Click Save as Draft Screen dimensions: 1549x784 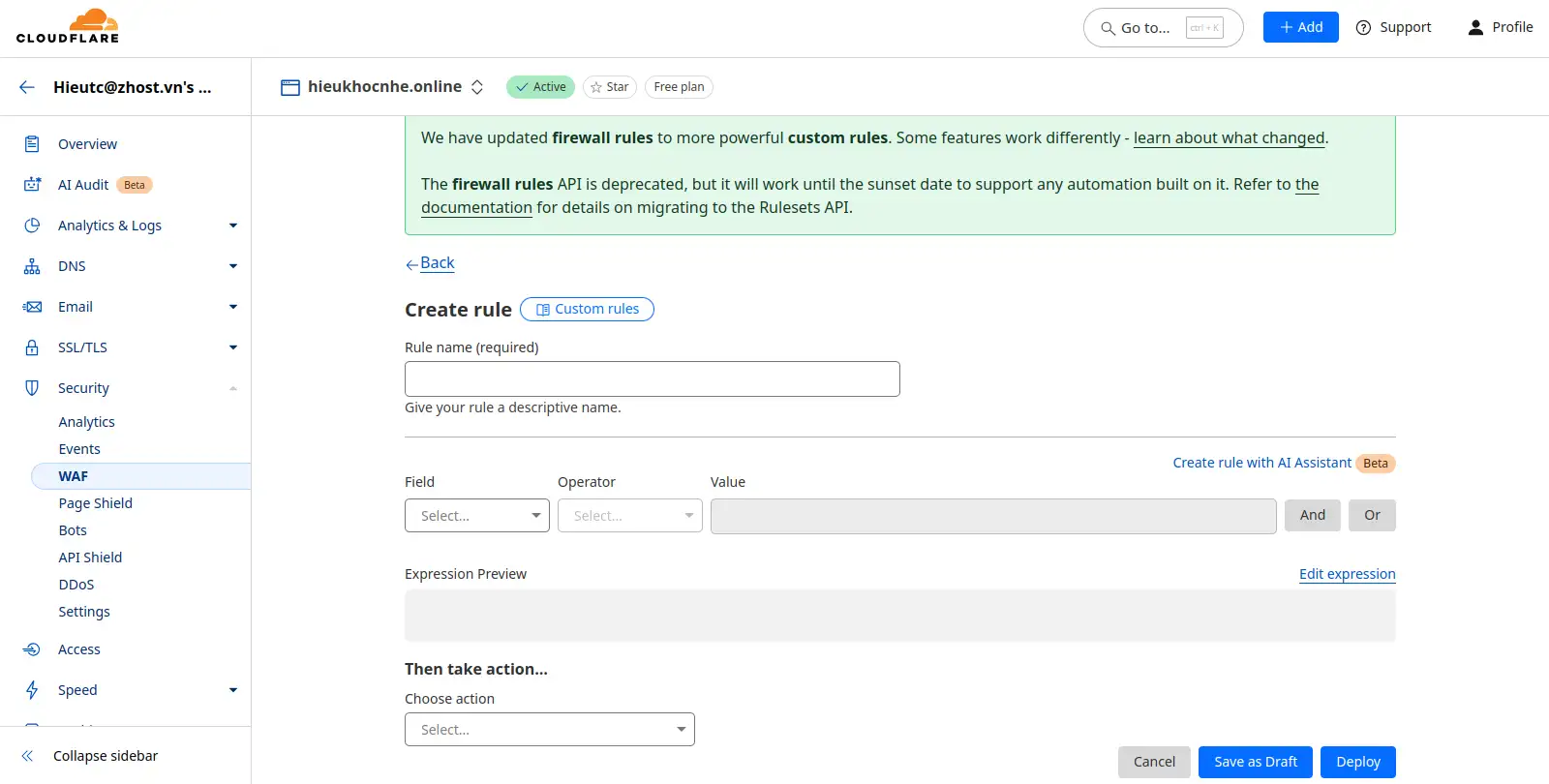[1255, 762]
